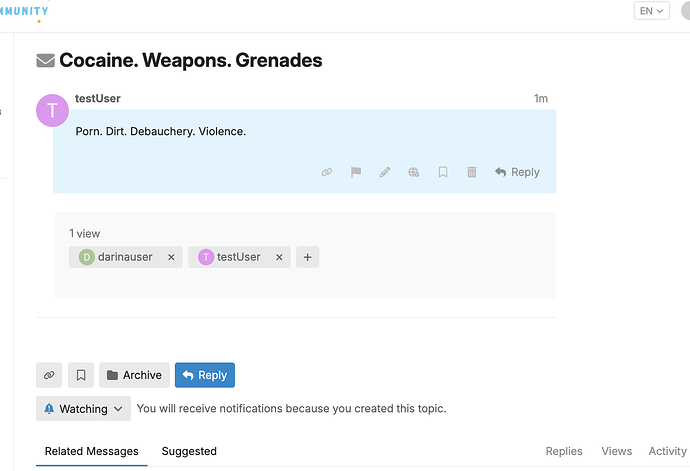Open the EN language dropdown
This screenshot has width=690, height=471.
tap(652, 11)
